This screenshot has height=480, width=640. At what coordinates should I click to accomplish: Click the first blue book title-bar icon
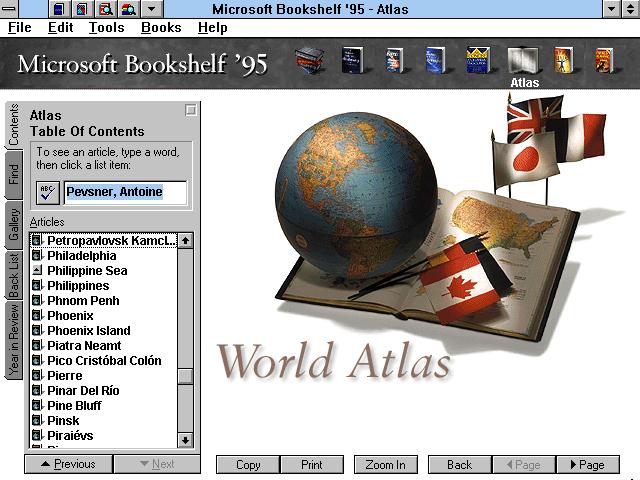59,9
